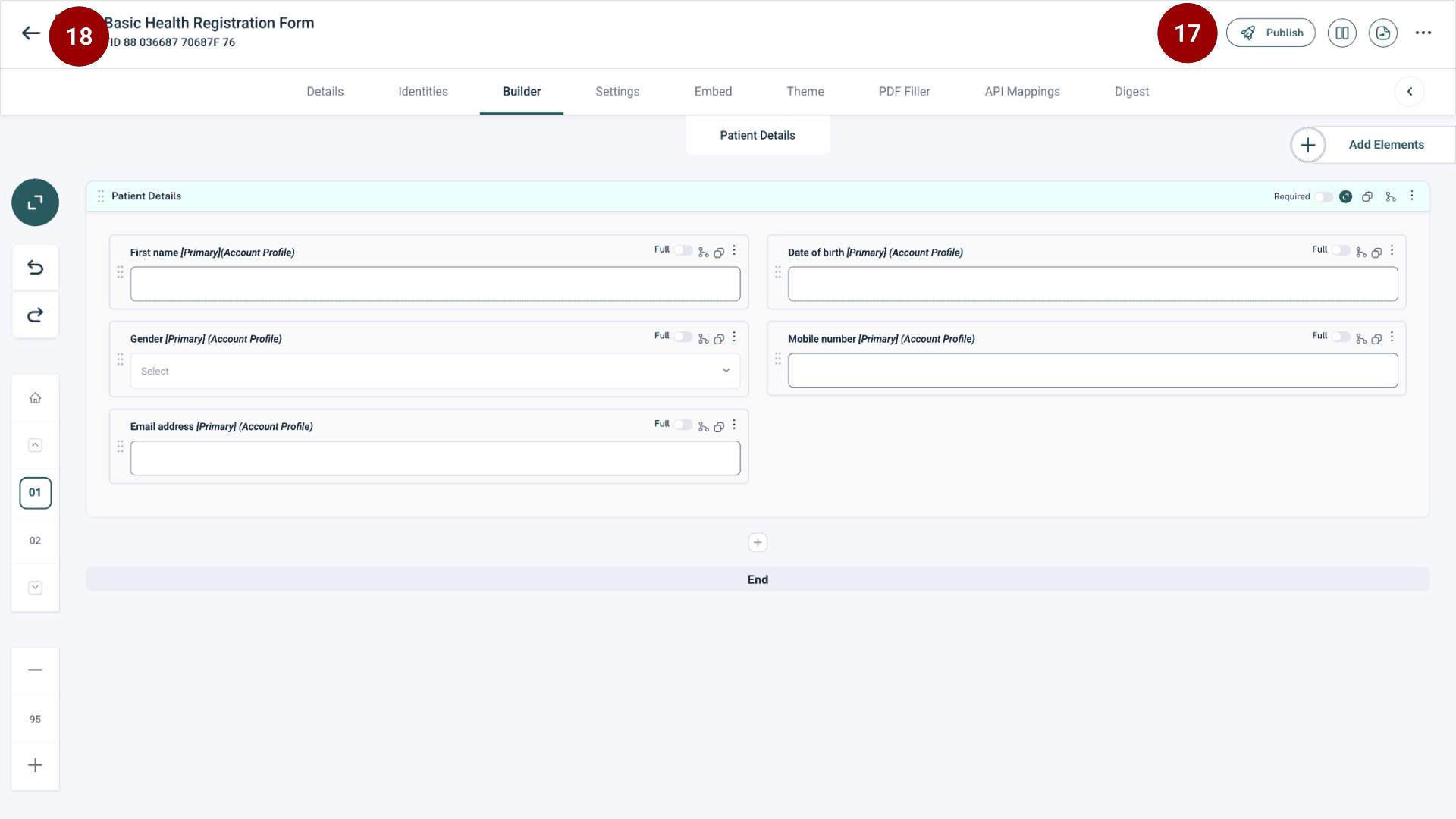
Task: Enable Full width for Mobile number
Action: [1340, 337]
